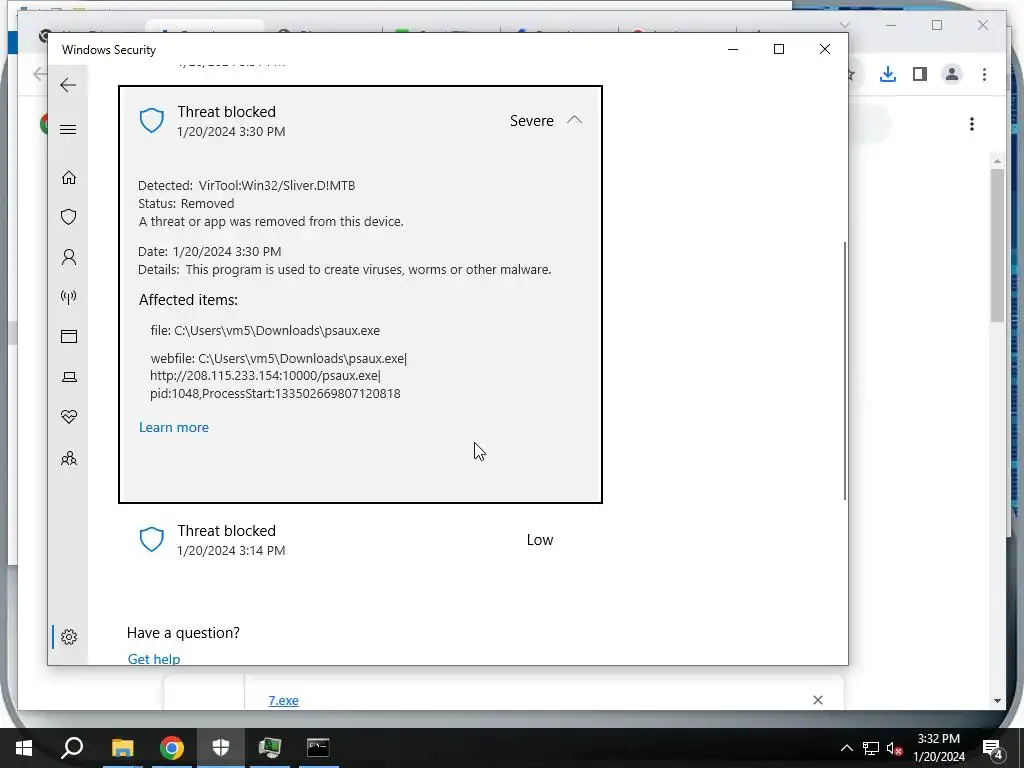The image size is (1024, 768).
Task: Show hidden system tray icons
Action: coord(846,748)
